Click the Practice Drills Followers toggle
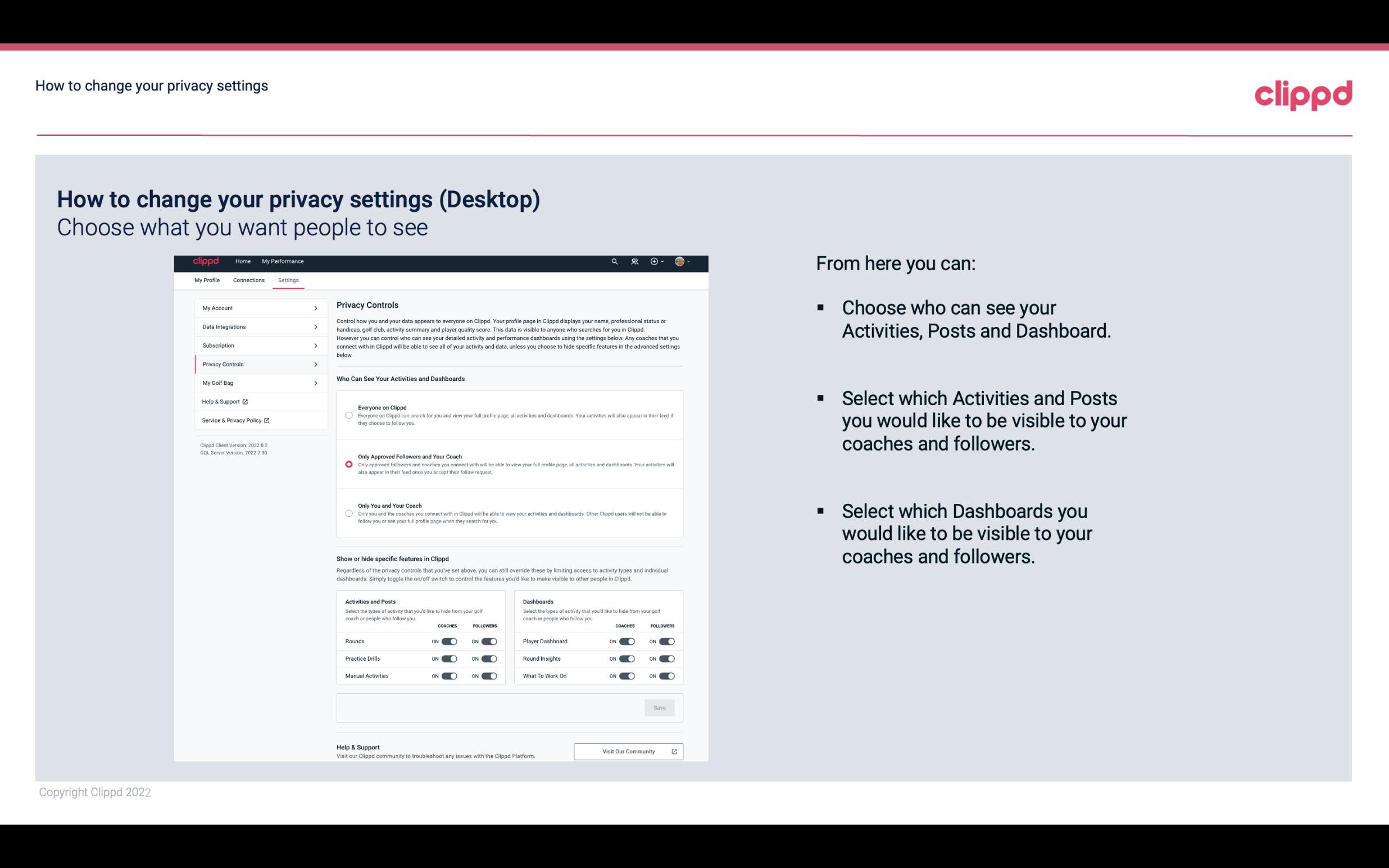Viewport: 1389px width, 868px height. click(489, 659)
